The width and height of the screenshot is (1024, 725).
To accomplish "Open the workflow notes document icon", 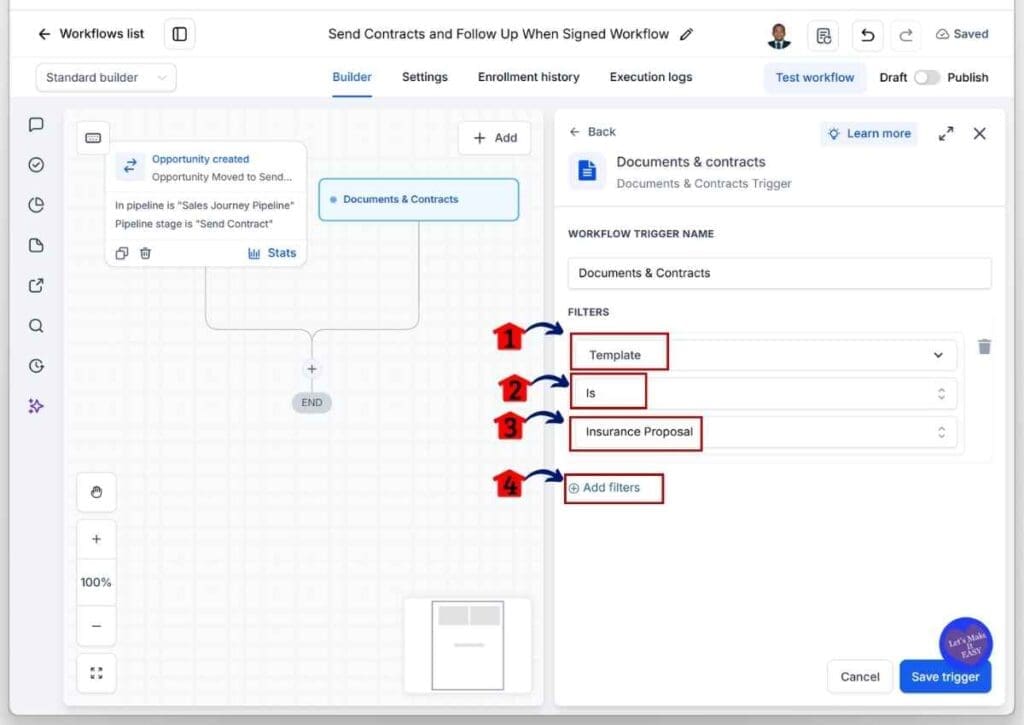I will coord(824,35).
